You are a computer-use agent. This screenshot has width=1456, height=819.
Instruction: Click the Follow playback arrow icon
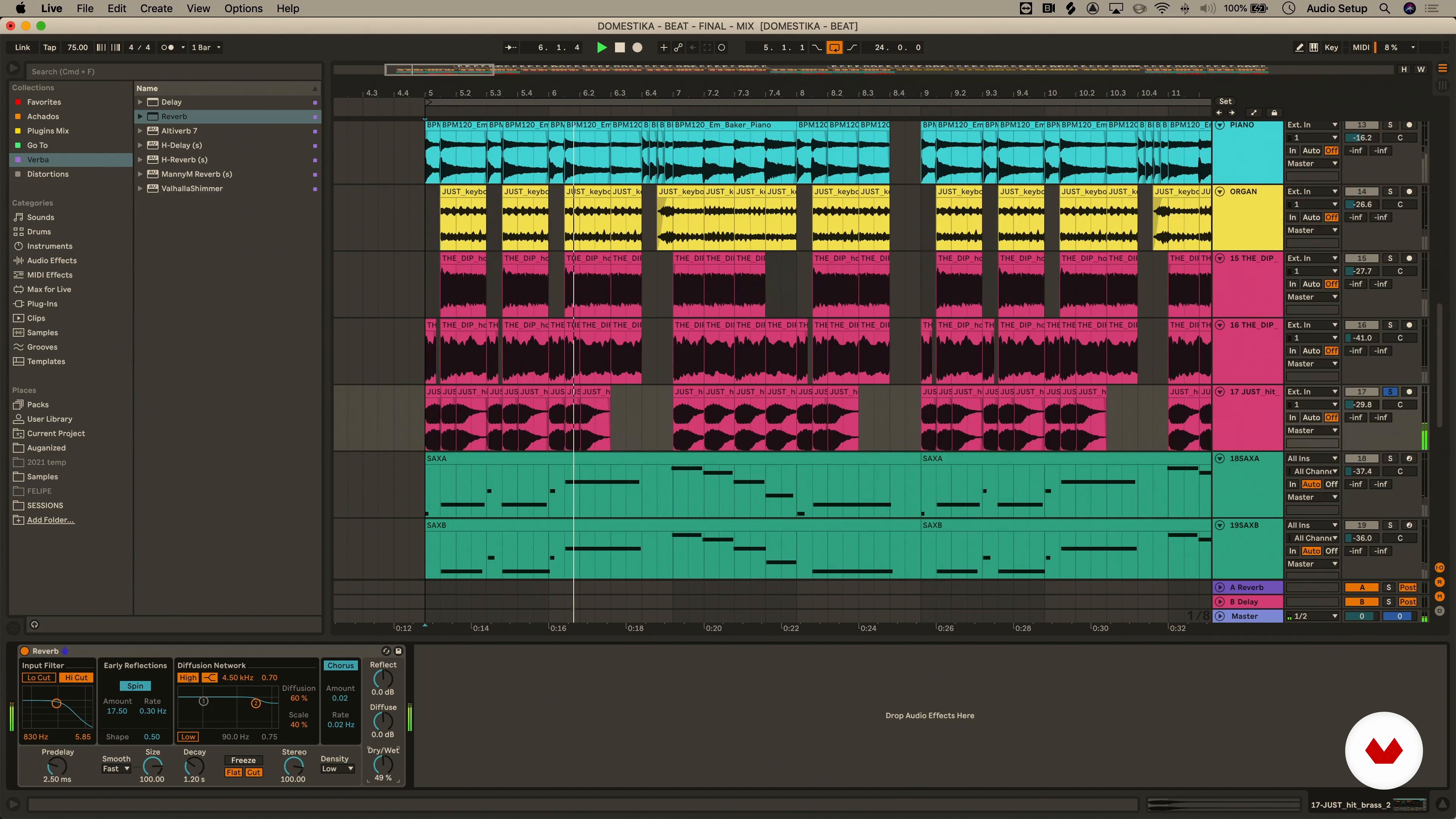tap(510, 47)
